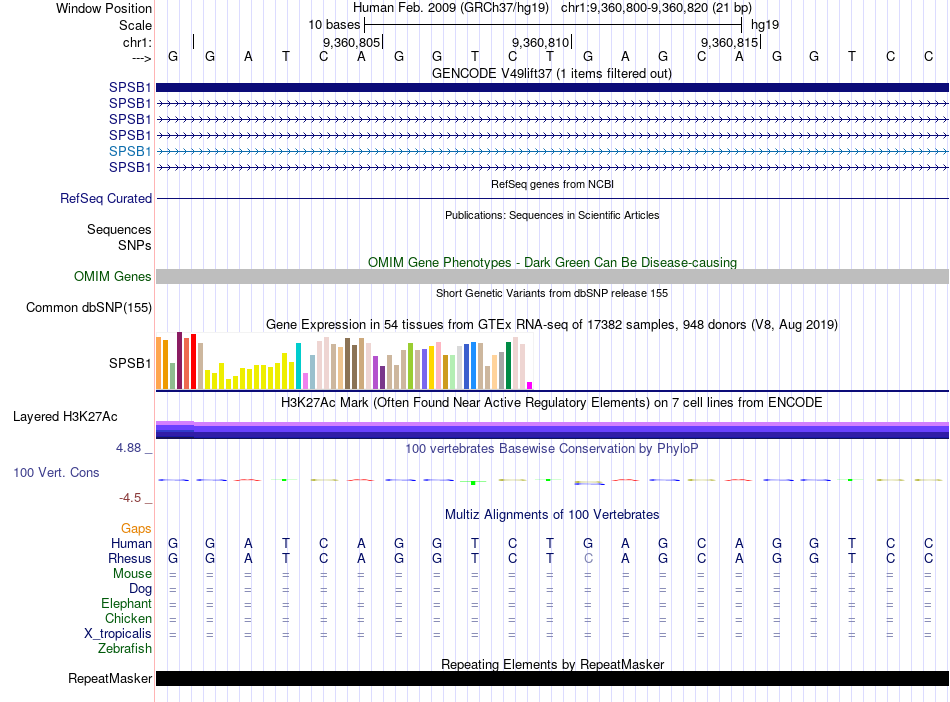Click the '10 bases' scale bar label
Screen dimensions: 950x702
334,25
